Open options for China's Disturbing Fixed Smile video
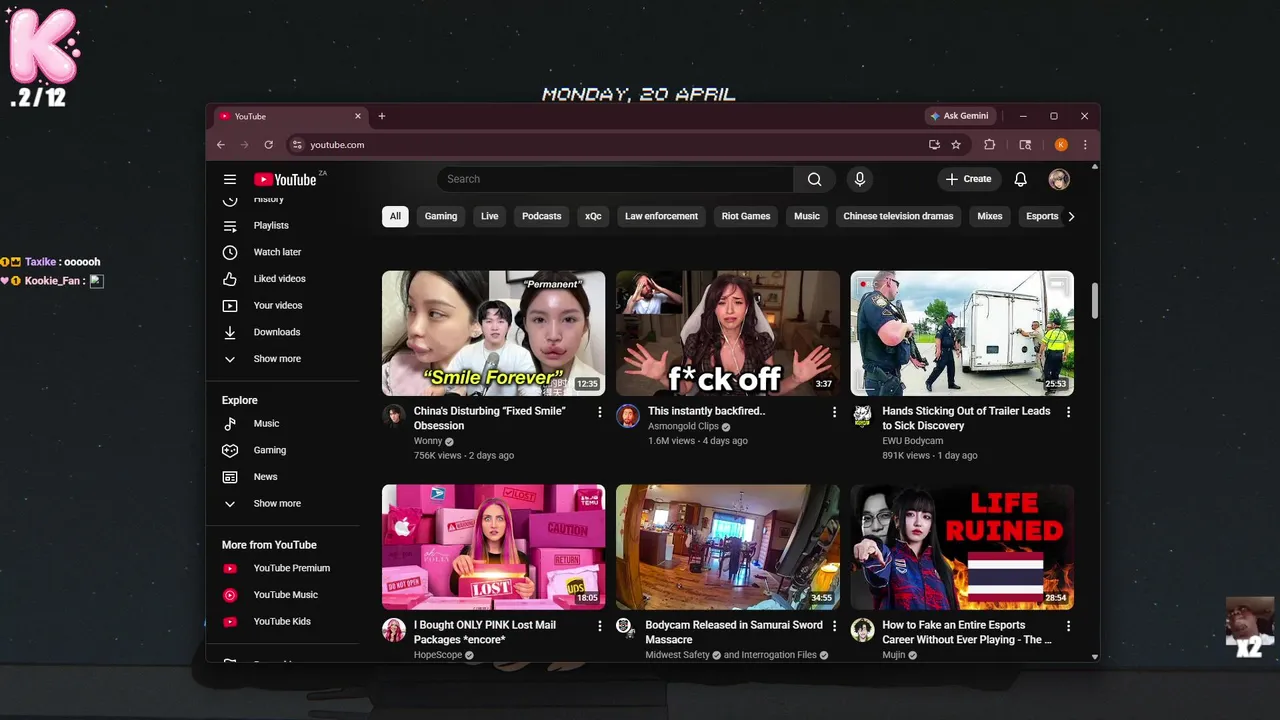 pyautogui.click(x=600, y=412)
